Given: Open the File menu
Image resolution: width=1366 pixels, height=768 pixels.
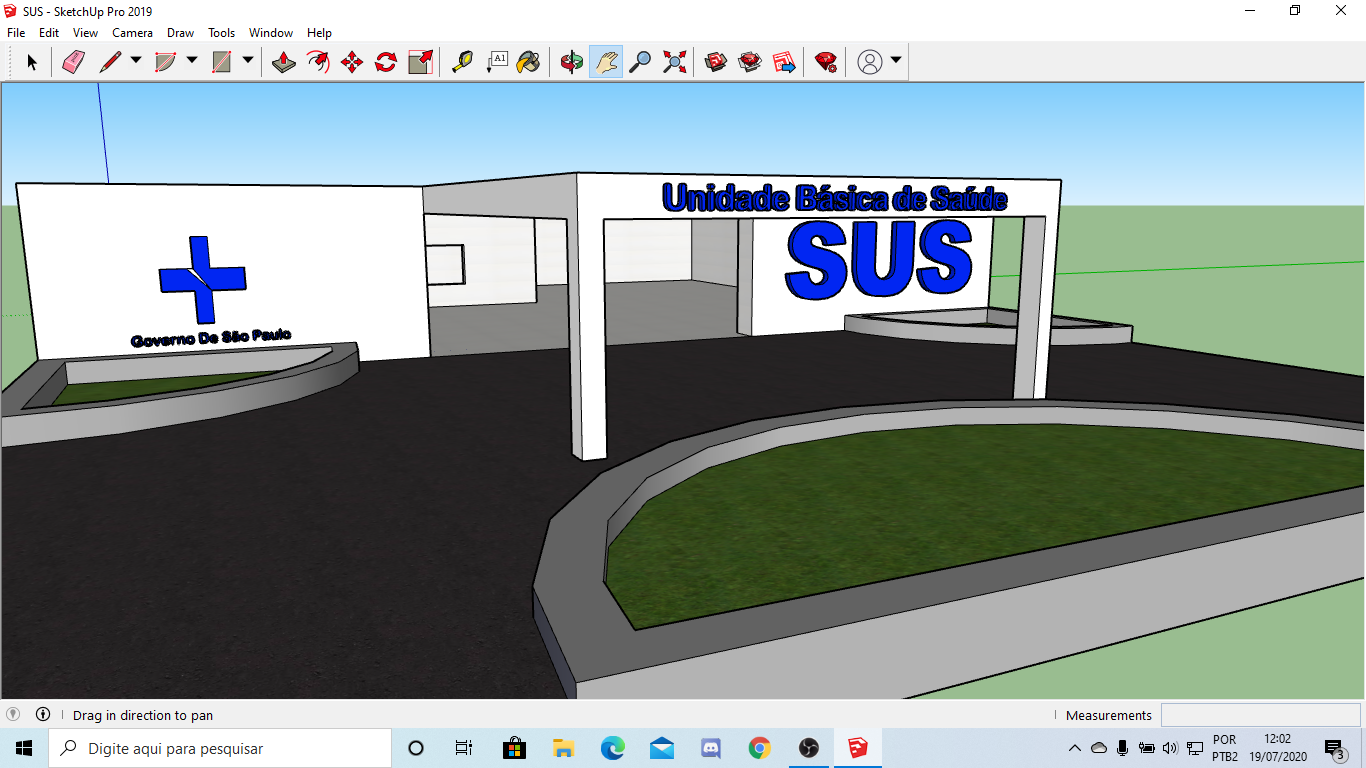Looking at the screenshot, I should [x=16, y=33].
